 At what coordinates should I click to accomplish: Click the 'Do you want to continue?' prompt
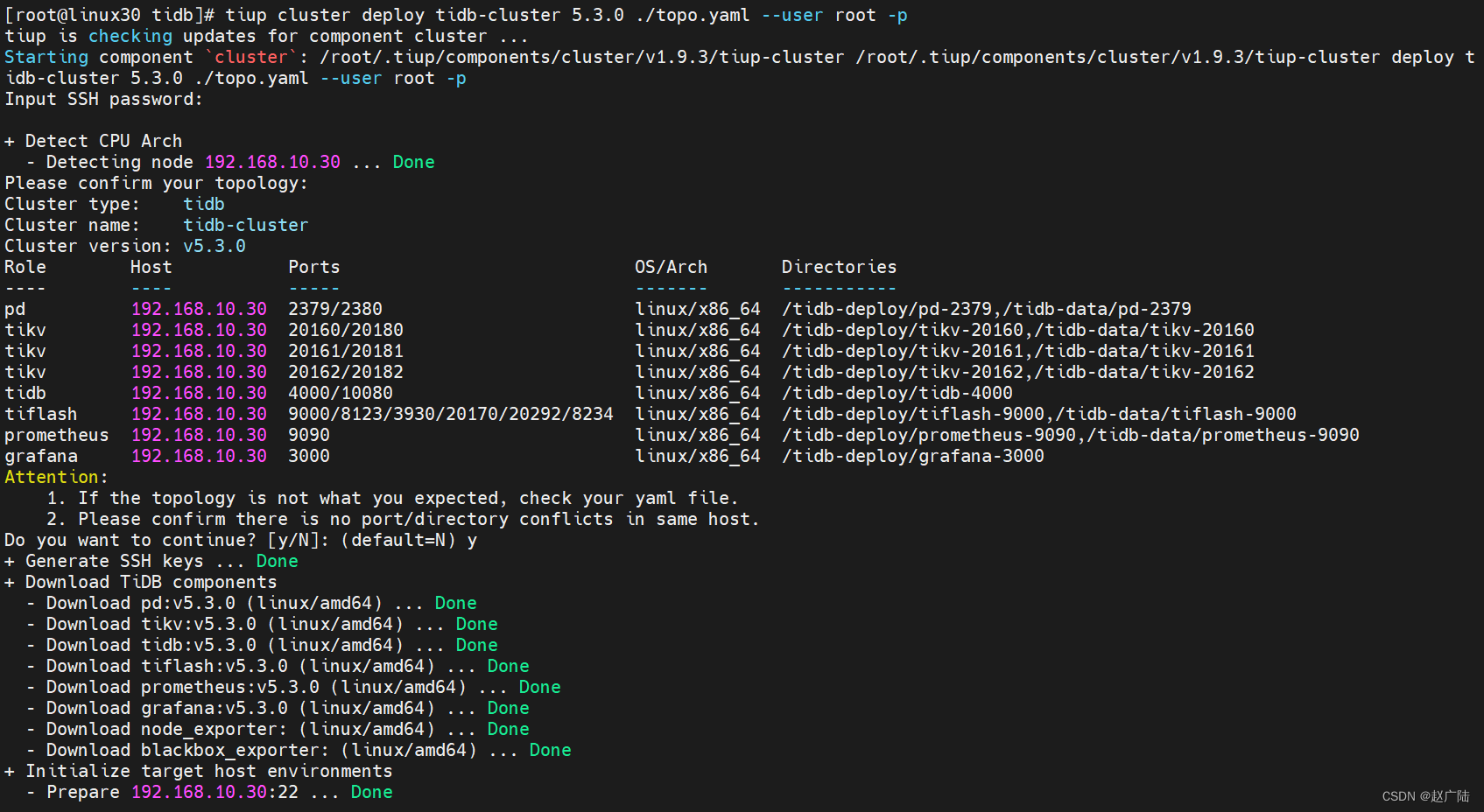(x=241, y=540)
